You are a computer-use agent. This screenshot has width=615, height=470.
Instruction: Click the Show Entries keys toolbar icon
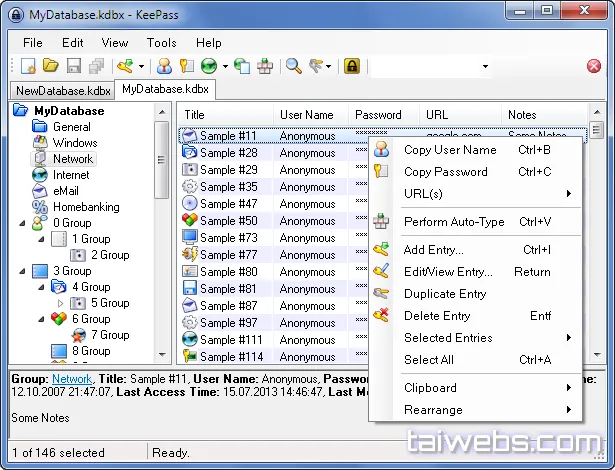point(316,66)
